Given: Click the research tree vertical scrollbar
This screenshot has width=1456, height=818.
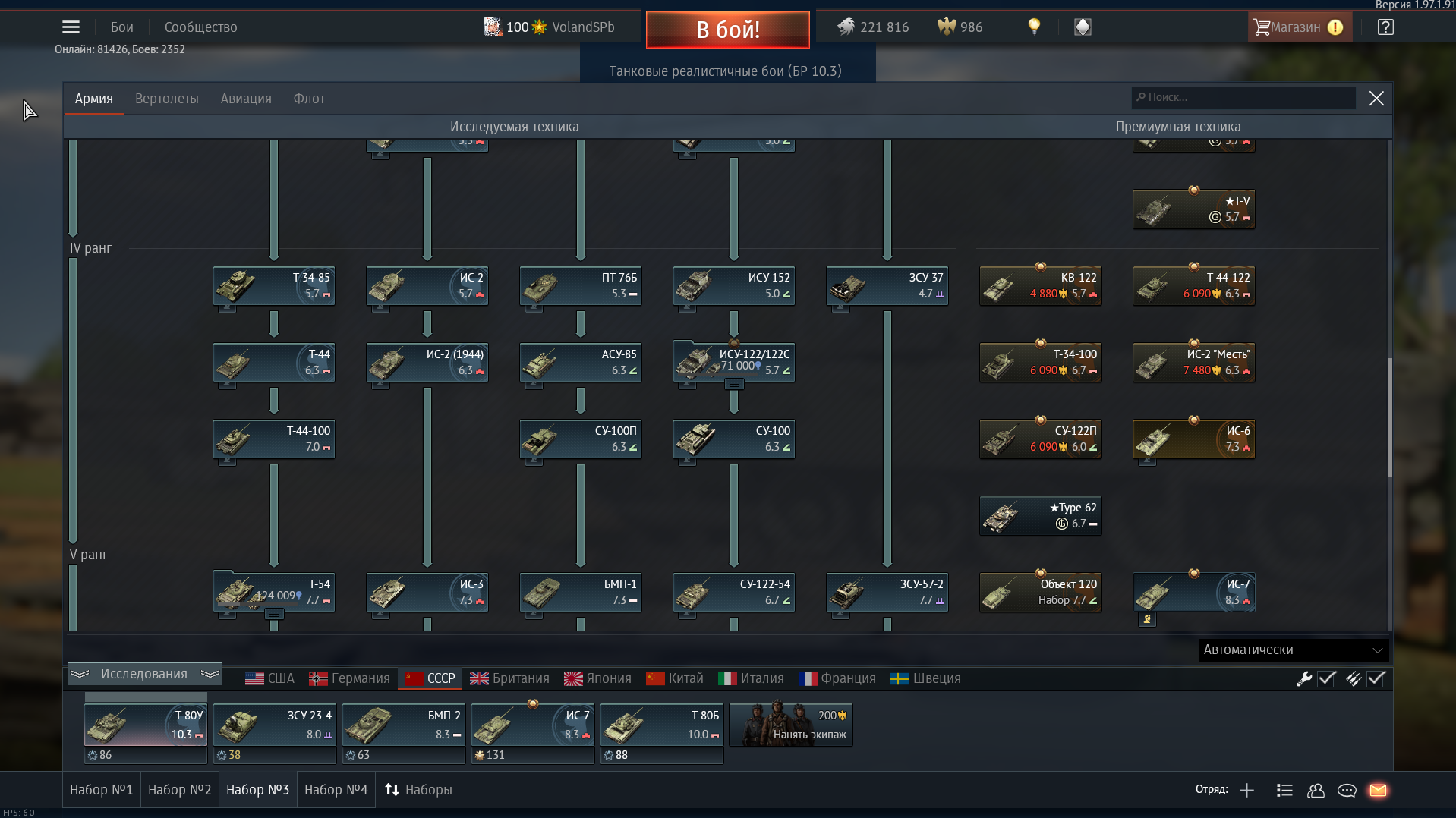Looking at the screenshot, I should (x=1389, y=417).
